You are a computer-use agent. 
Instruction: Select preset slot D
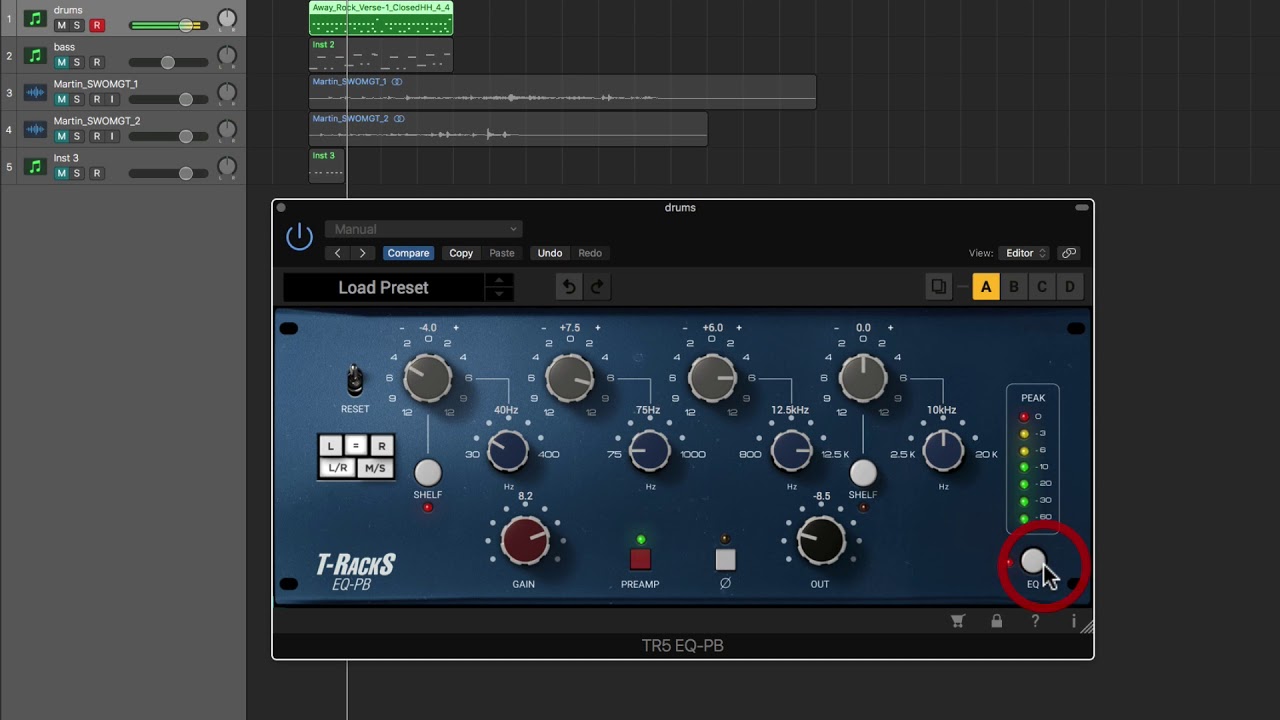[1069, 287]
